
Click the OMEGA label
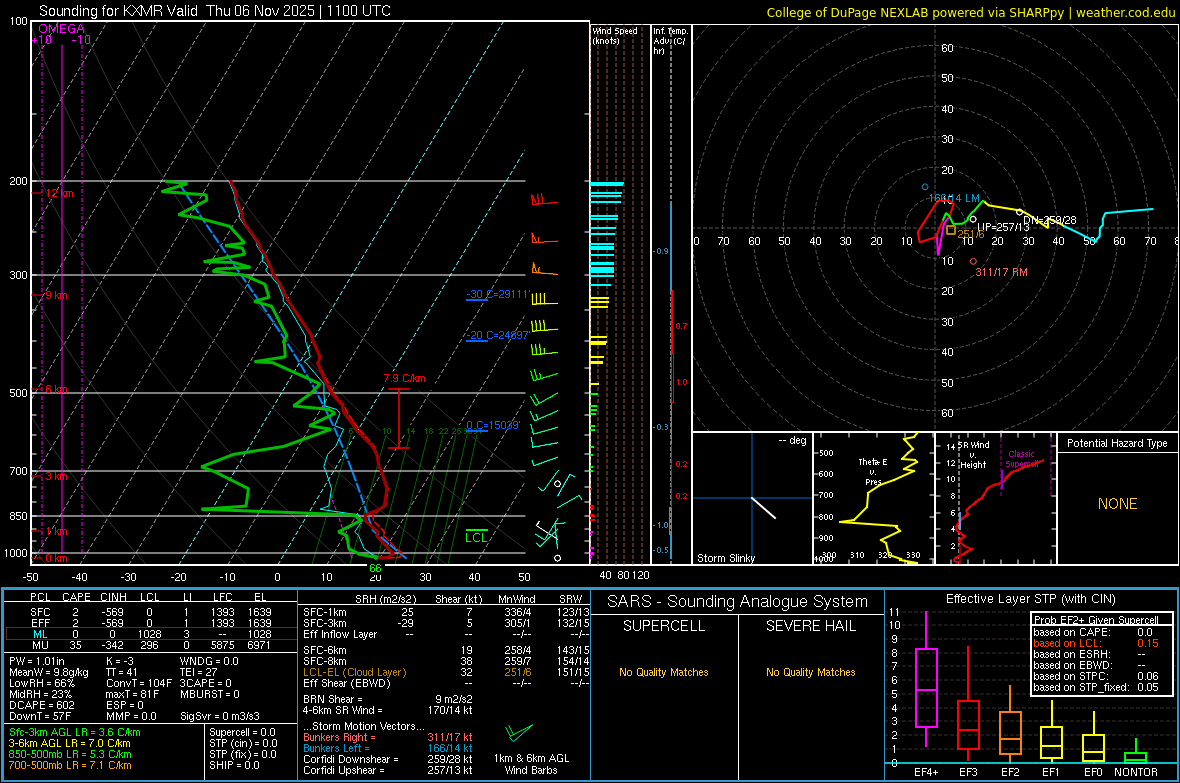click(x=62, y=29)
